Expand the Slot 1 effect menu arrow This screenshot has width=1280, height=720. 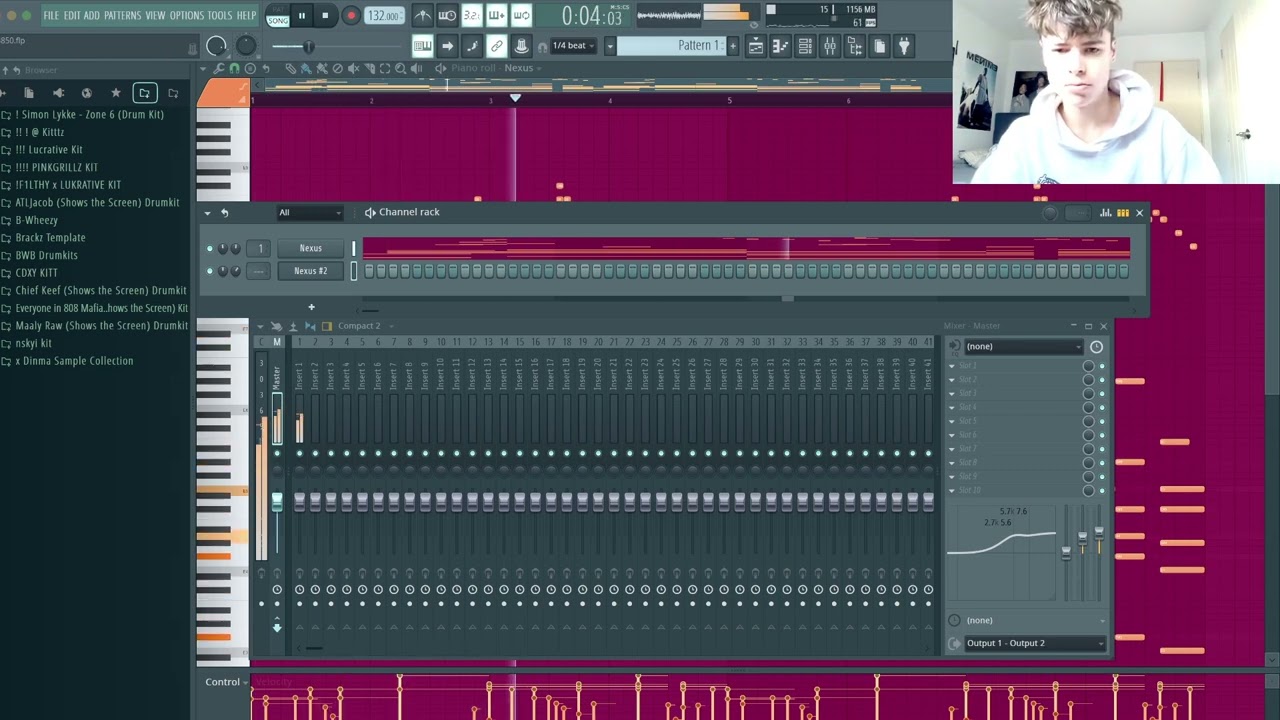click(x=952, y=366)
